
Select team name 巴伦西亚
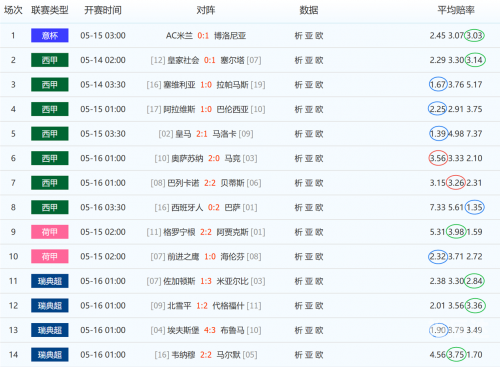232,109
